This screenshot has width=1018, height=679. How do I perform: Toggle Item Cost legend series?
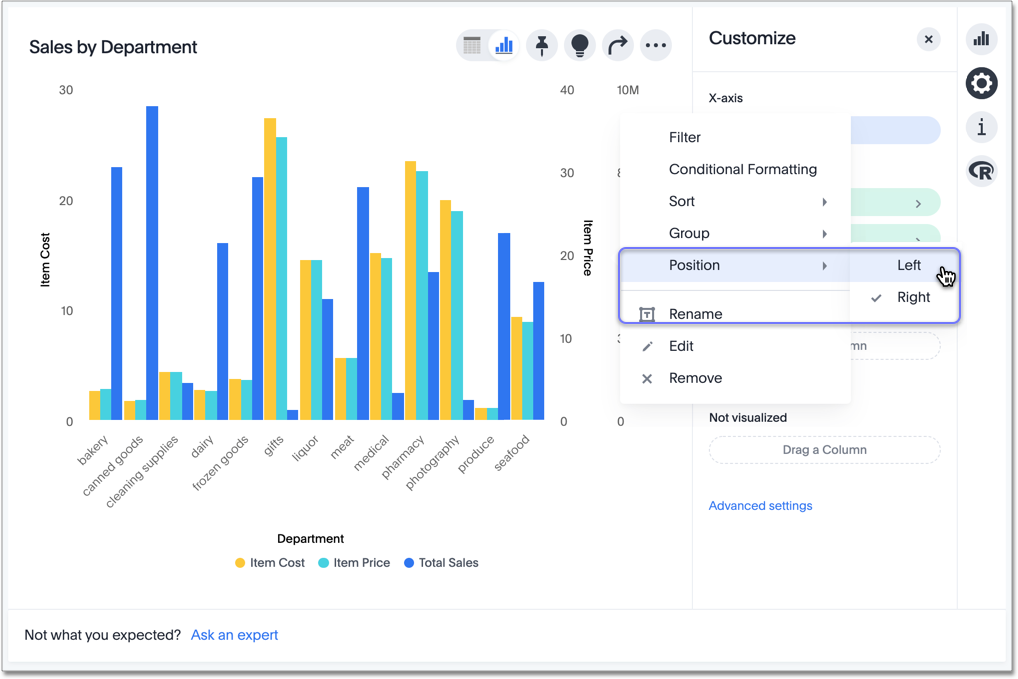[270, 563]
